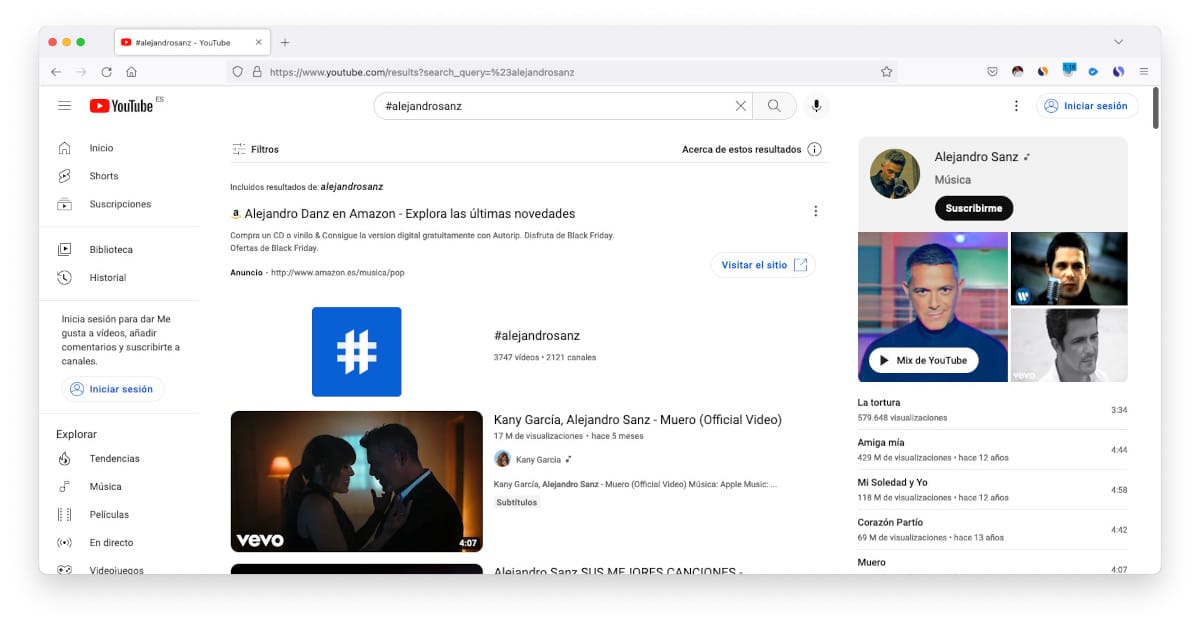This screenshot has width=1200, height=626.
Task: Open the YouTube guide hamburger menu
Action: coord(65,106)
